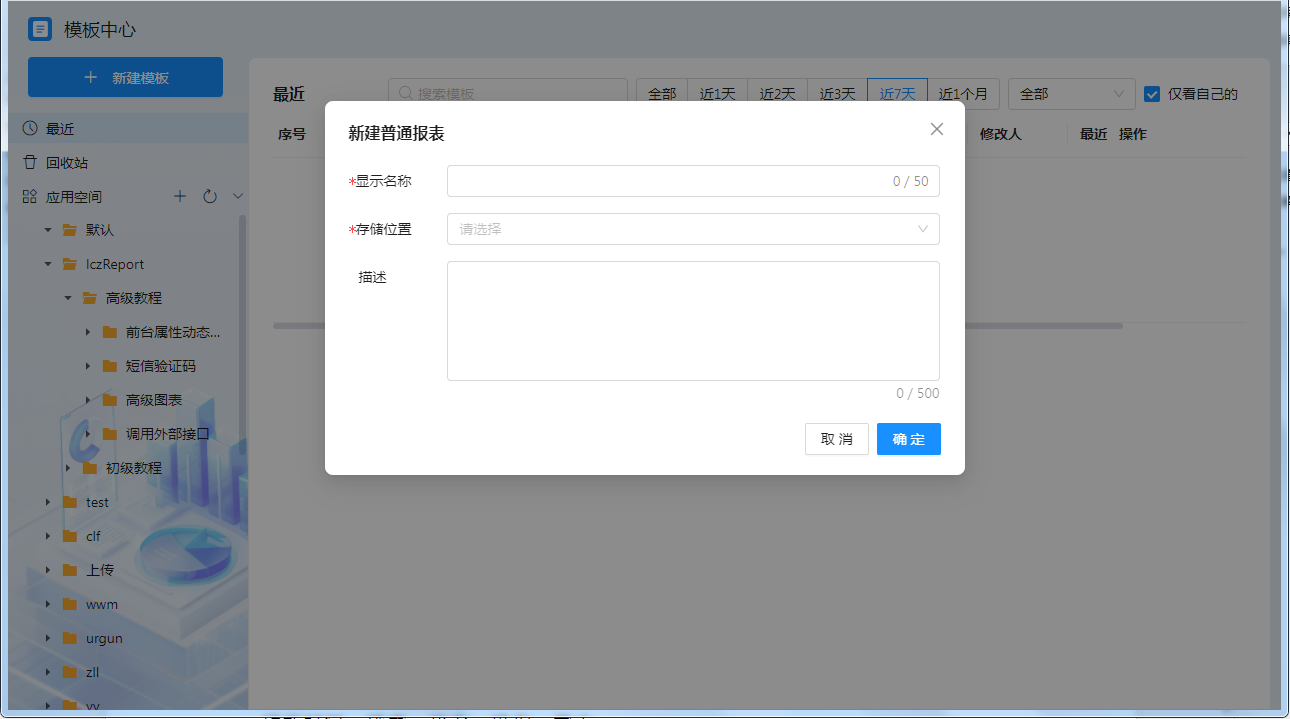
Task: Expand the 初级教程 folder
Action: tap(68, 468)
